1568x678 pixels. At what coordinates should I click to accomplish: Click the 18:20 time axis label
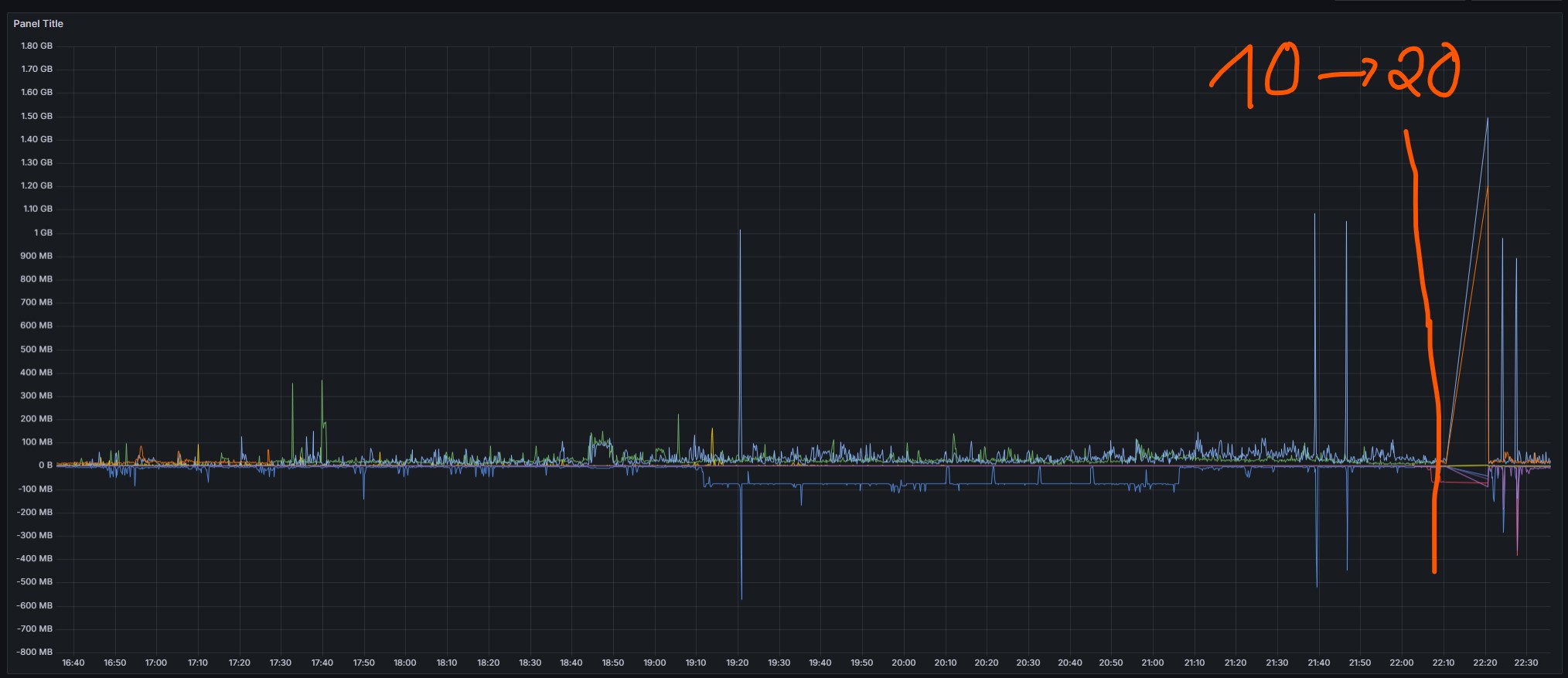click(x=489, y=663)
